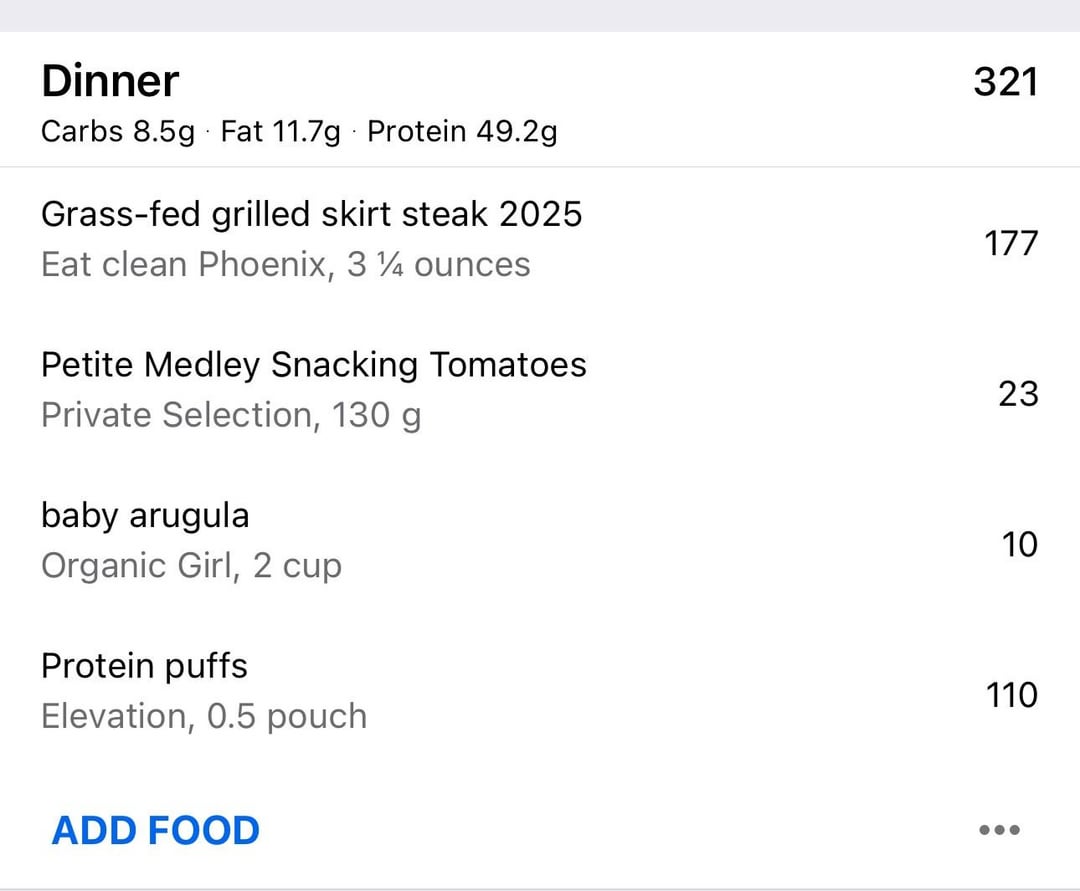The width and height of the screenshot is (1080, 891).
Task: Tap the gray bar above Dinner
Action: (x=540, y=15)
